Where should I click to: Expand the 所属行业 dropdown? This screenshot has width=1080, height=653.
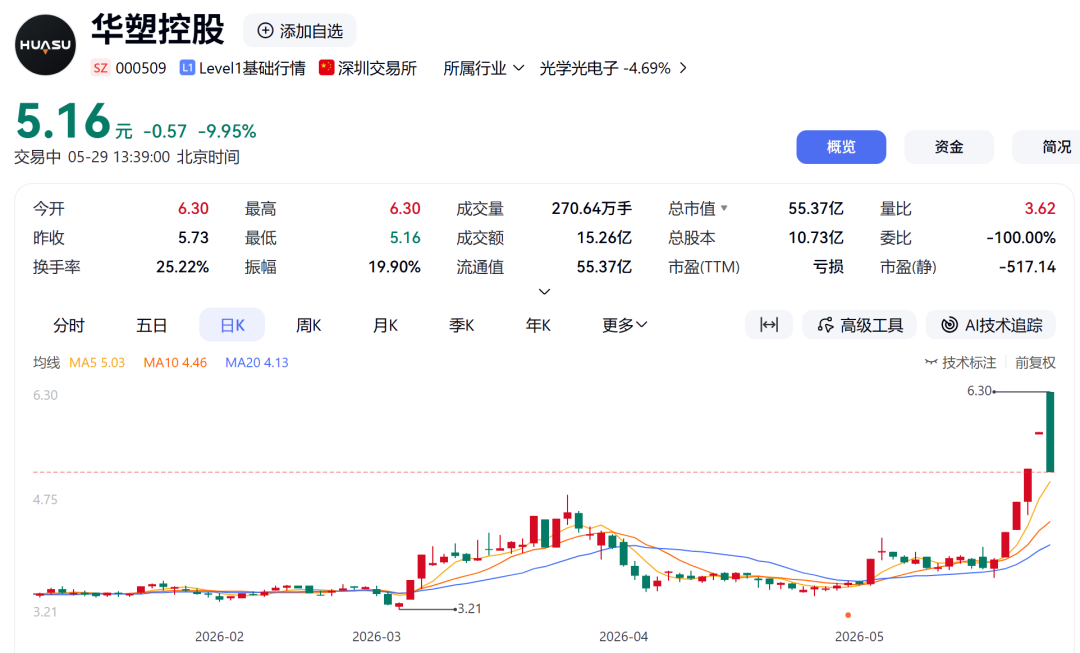click(484, 68)
